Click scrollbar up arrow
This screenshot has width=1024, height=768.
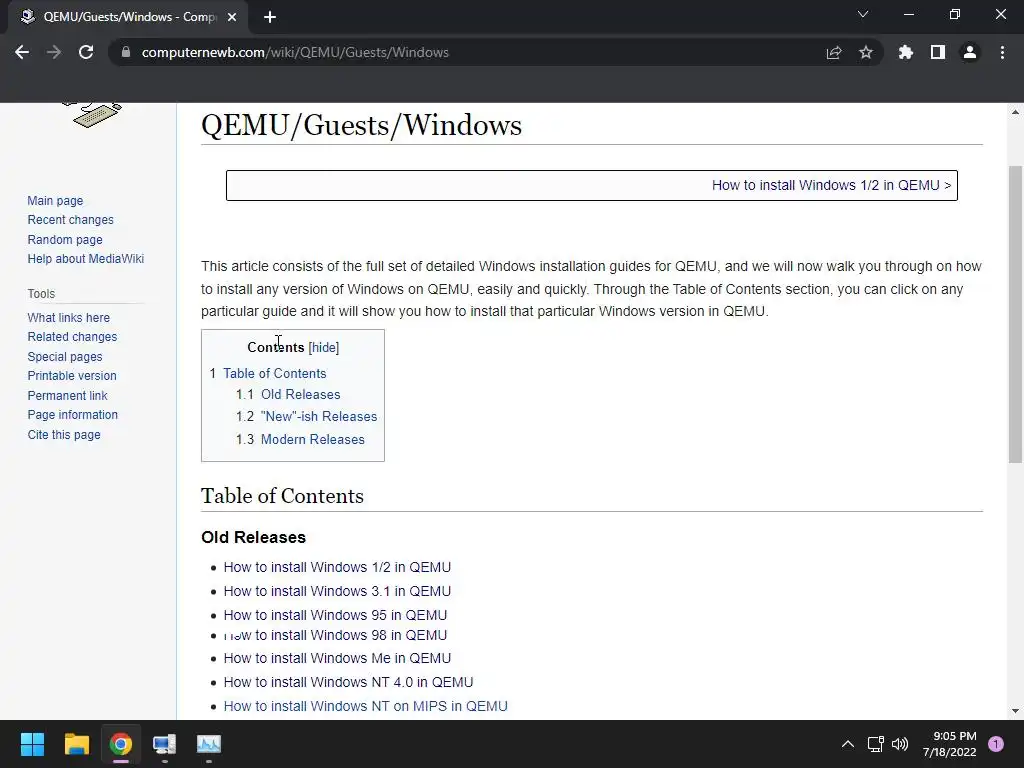click(1015, 112)
